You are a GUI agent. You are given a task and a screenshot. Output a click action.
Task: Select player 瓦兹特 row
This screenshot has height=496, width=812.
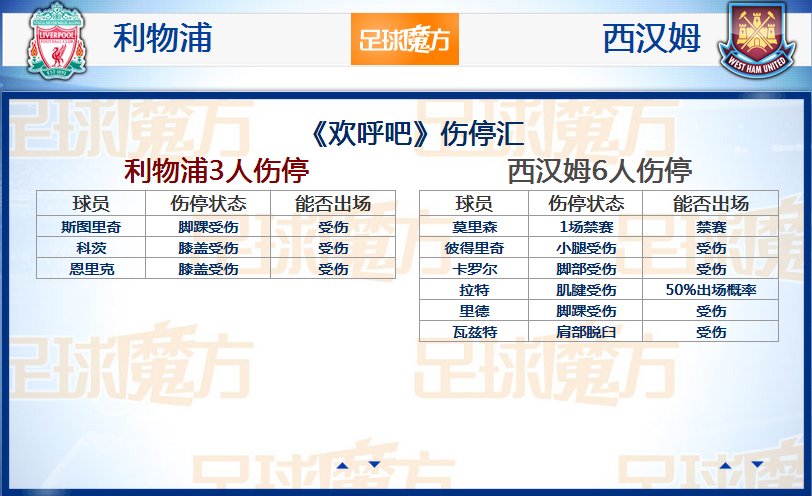(x=473, y=332)
